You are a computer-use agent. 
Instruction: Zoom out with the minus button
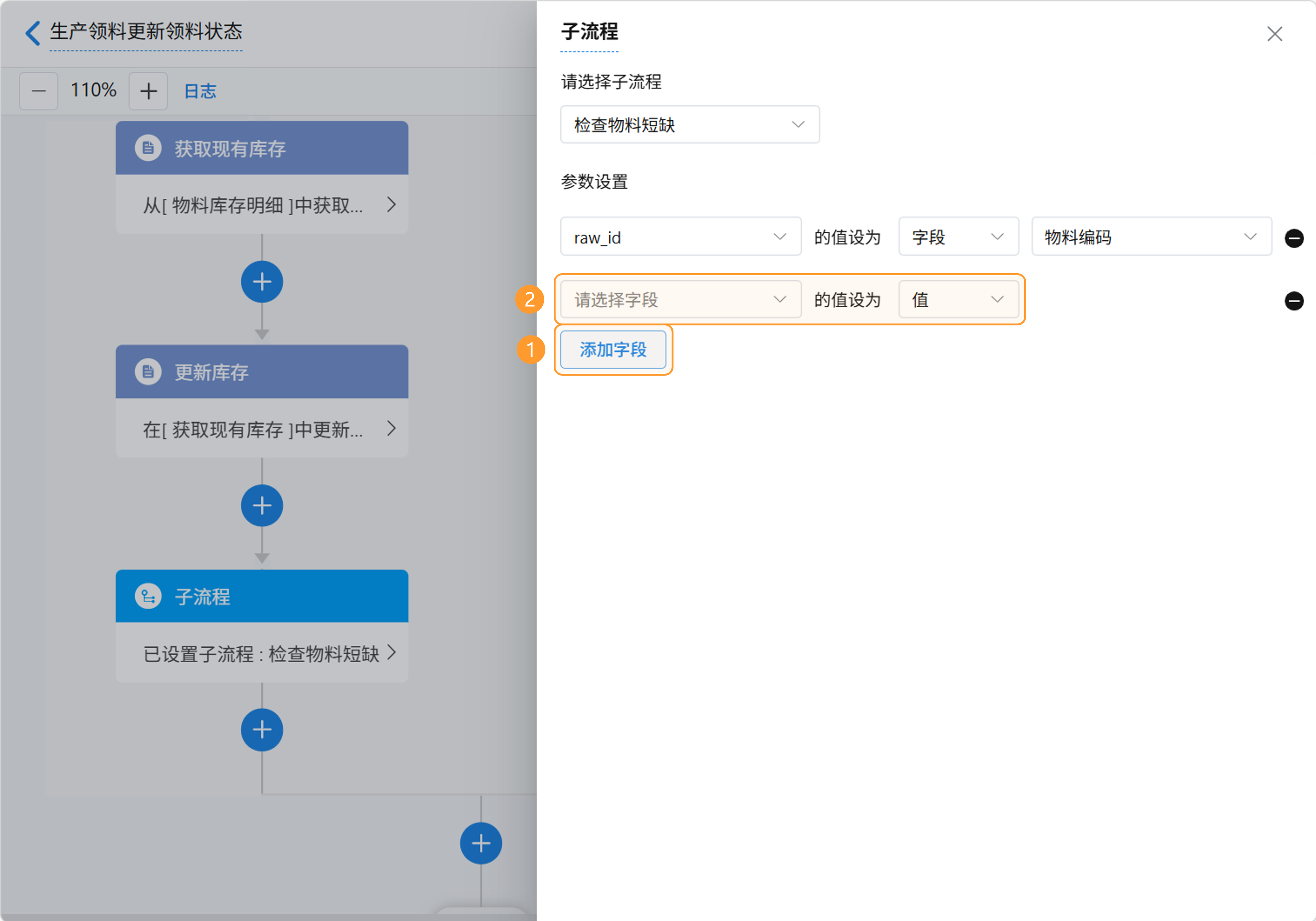tap(39, 91)
